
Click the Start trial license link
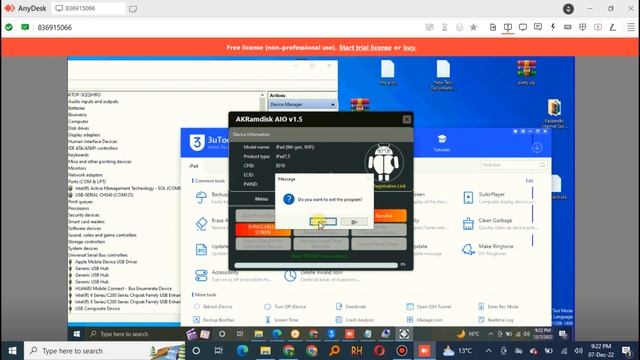(365, 48)
